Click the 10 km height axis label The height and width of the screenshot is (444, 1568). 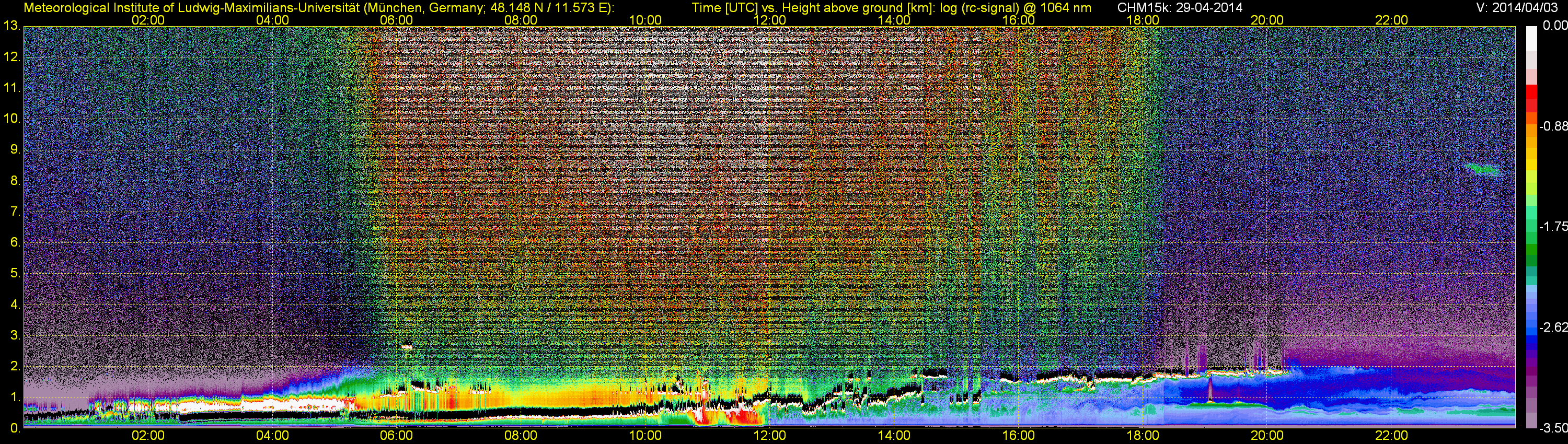(x=11, y=119)
